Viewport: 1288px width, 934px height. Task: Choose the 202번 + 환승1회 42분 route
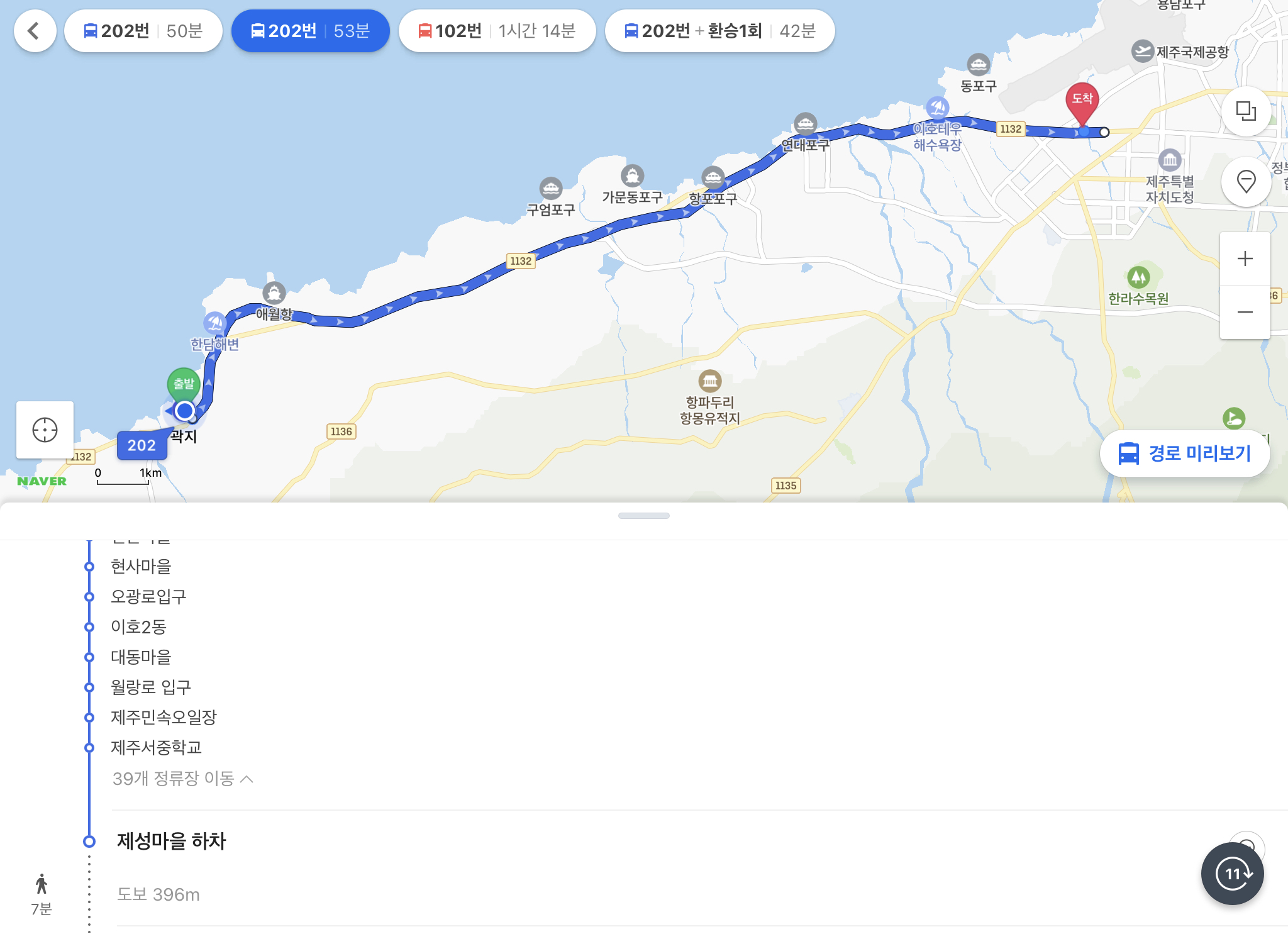coord(719,31)
